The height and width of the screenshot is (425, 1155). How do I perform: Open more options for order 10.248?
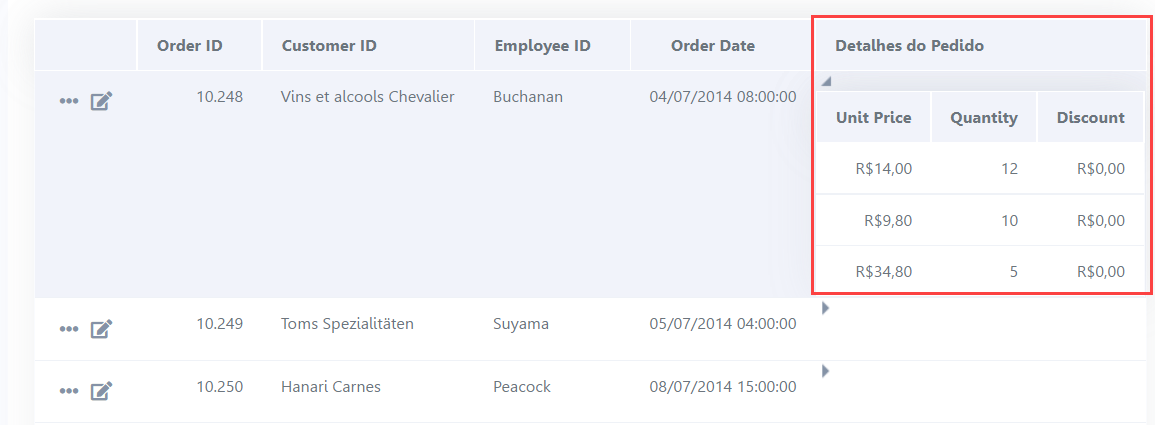[69, 102]
